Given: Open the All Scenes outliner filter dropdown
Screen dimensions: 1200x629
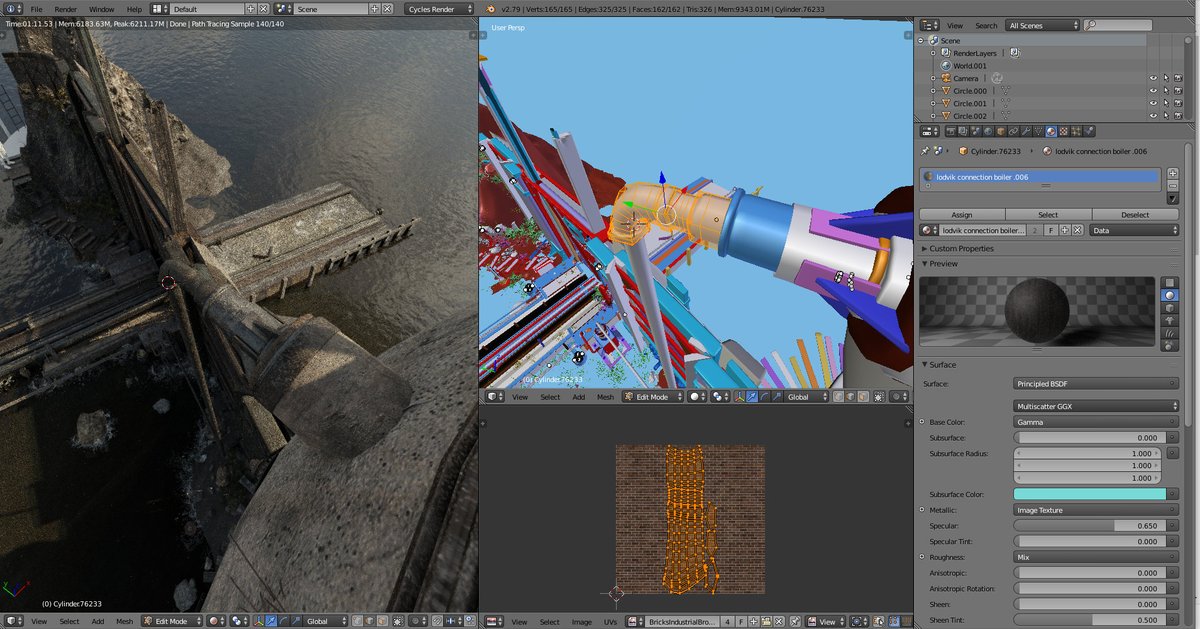Looking at the screenshot, I should coord(1041,25).
